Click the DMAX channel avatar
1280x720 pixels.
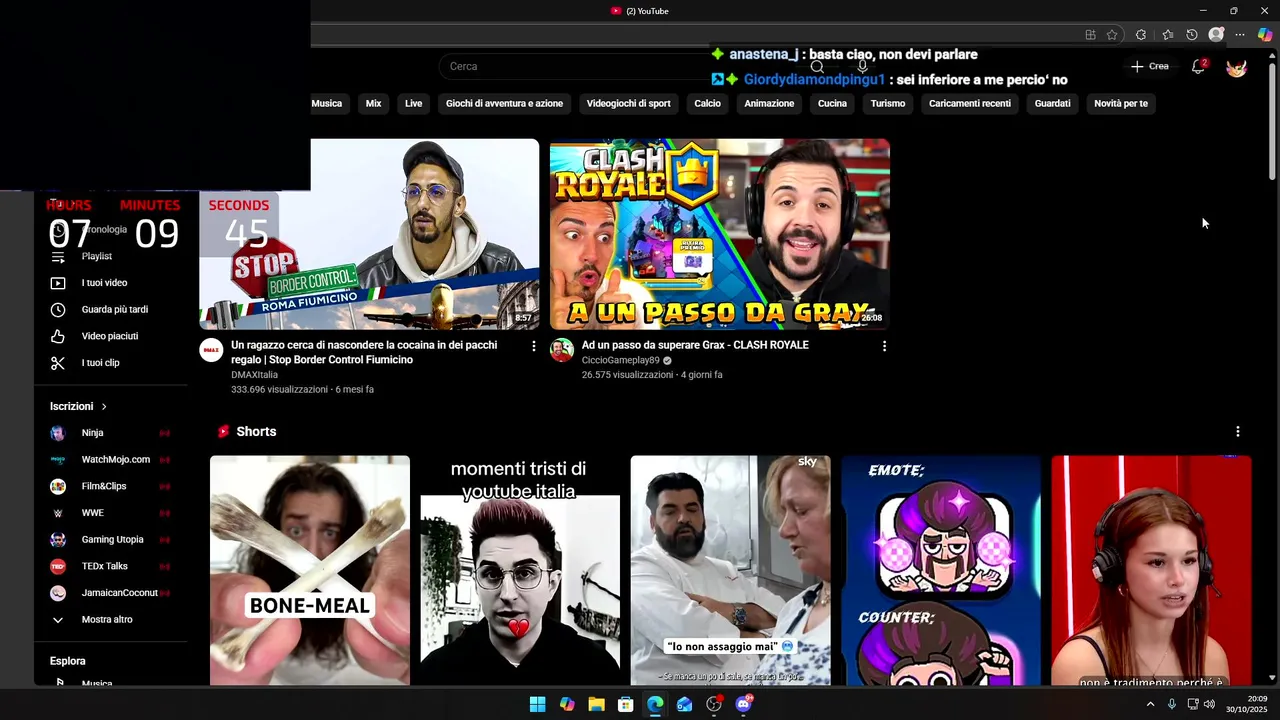click(x=211, y=350)
